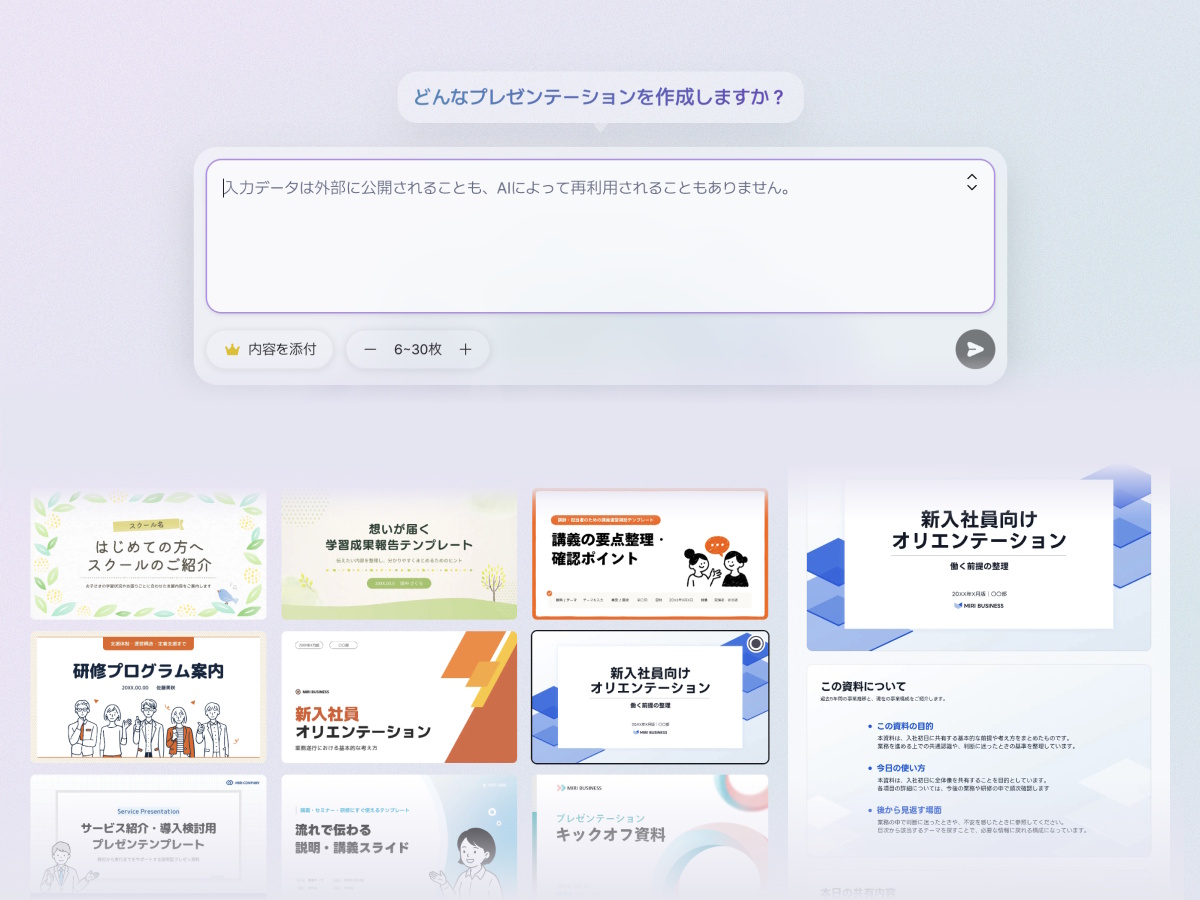Select the 流れで伝わる説明・講義スライド template
The height and width of the screenshot is (900, 1200).
(399, 834)
